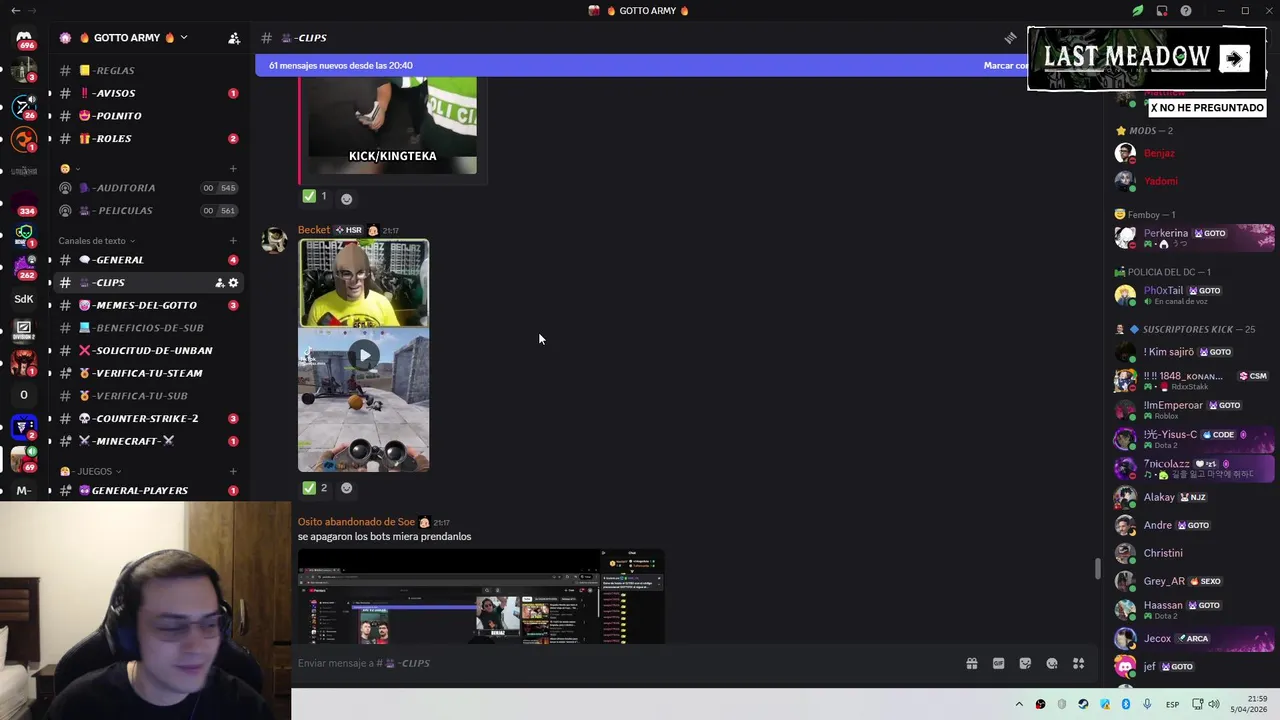Open KICK/KINGTEKA image attachment
1280x720 pixels.
tap(393, 125)
